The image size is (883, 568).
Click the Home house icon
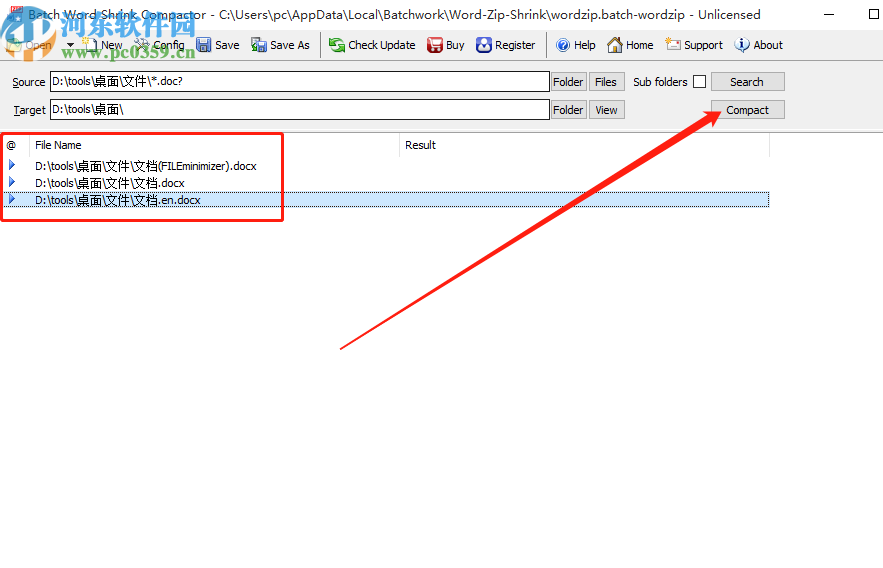pos(614,45)
